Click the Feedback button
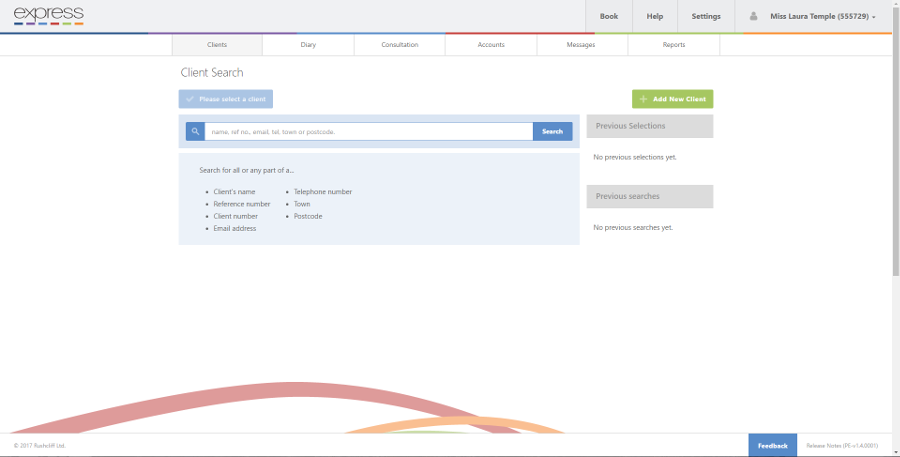This screenshot has width=900, height=457. (773, 446)
